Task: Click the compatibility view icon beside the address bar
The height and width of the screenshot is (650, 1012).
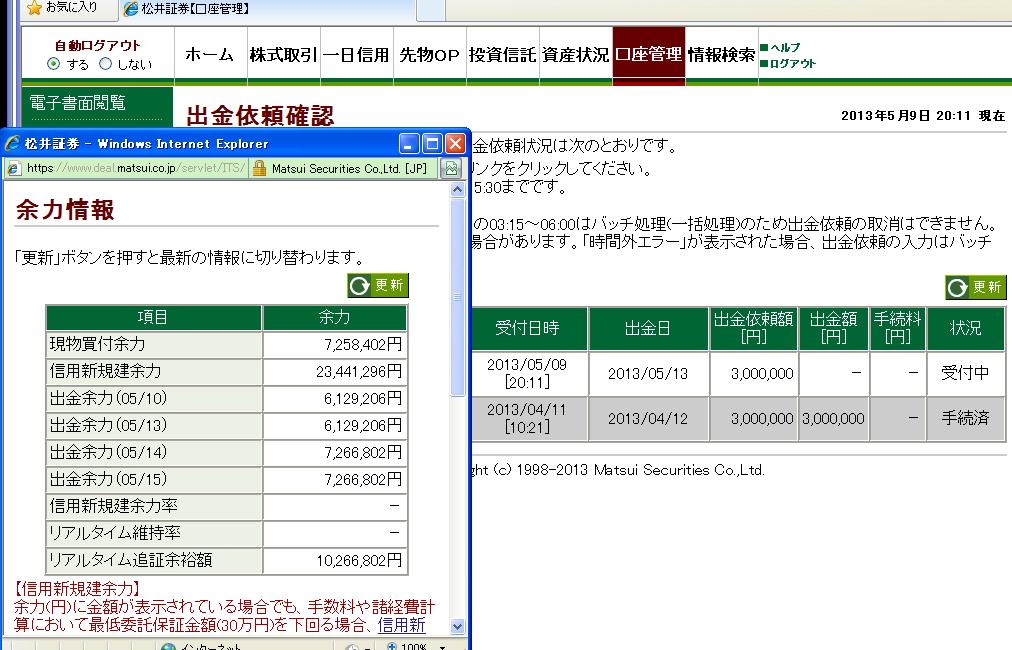Action: (x=452, y=168)
